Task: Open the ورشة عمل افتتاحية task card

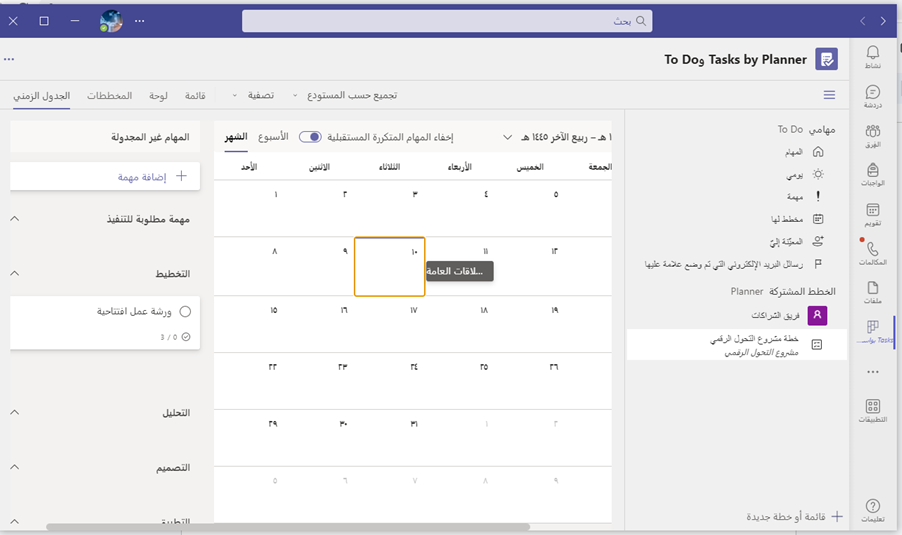Action: point(105,323)
